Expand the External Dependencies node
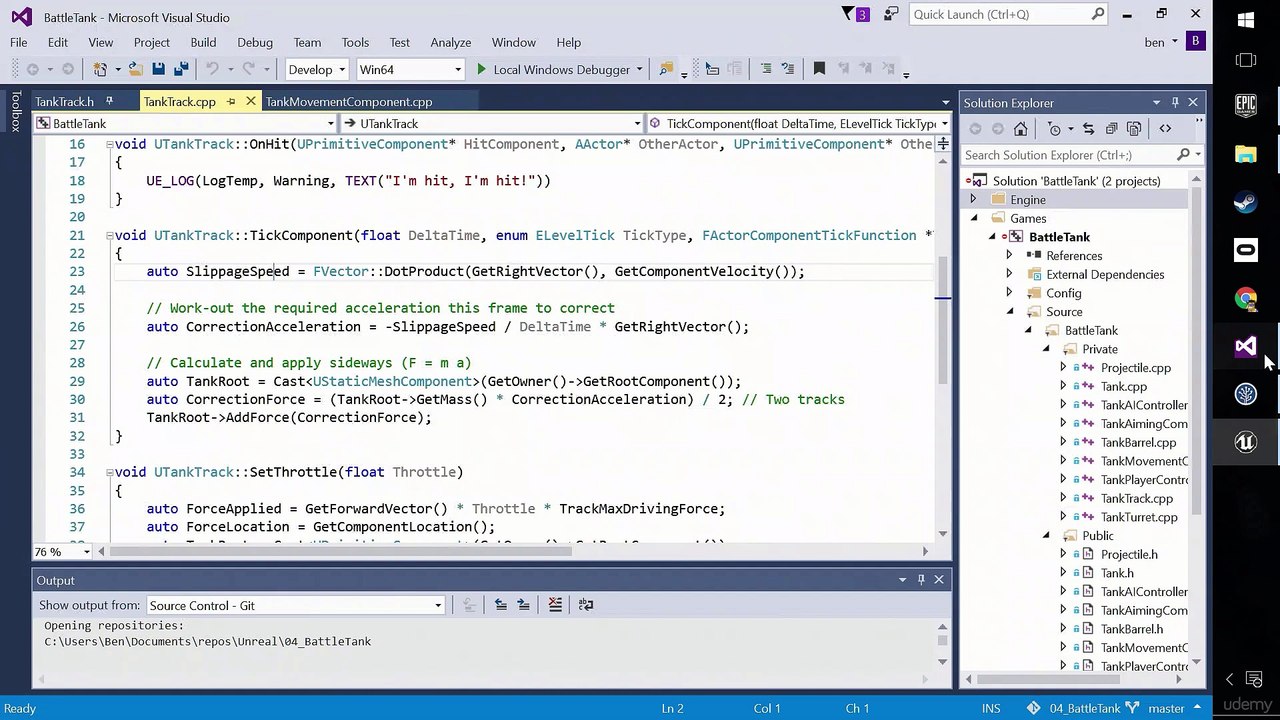The height and width of the screenshot is (720, 1280). [x=1009, y=274]
